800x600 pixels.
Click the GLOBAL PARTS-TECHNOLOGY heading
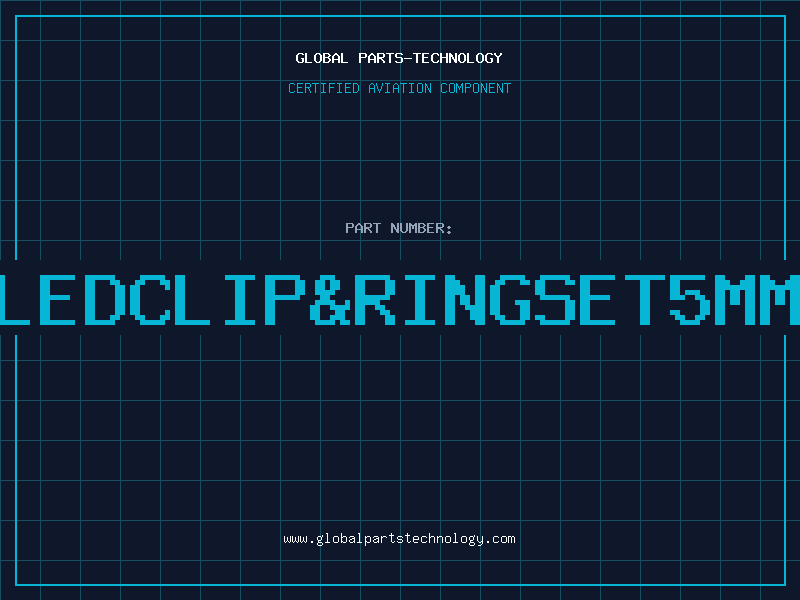(x=399, y=58)
